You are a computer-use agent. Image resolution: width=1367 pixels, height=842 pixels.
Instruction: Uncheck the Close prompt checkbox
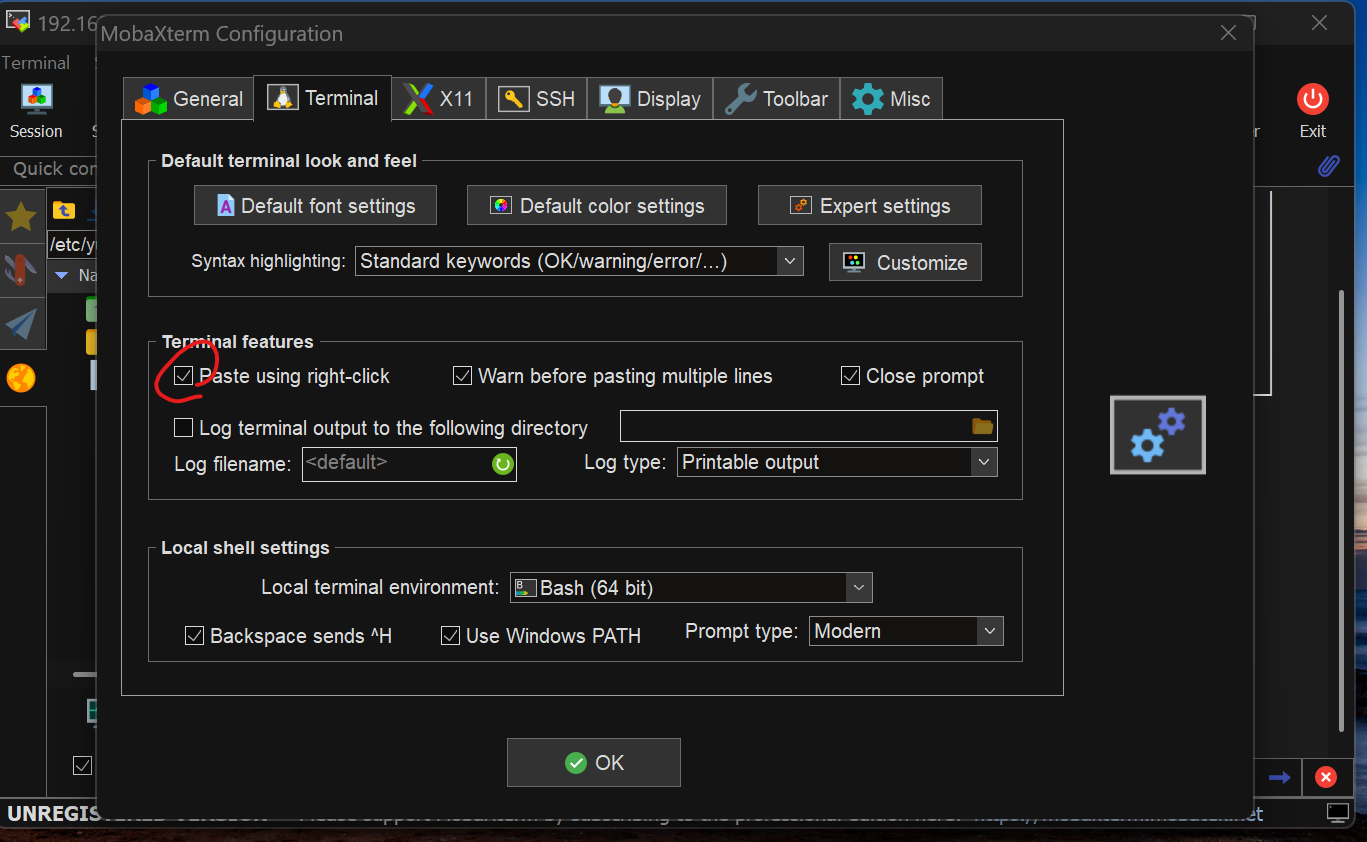pos(850,376)
